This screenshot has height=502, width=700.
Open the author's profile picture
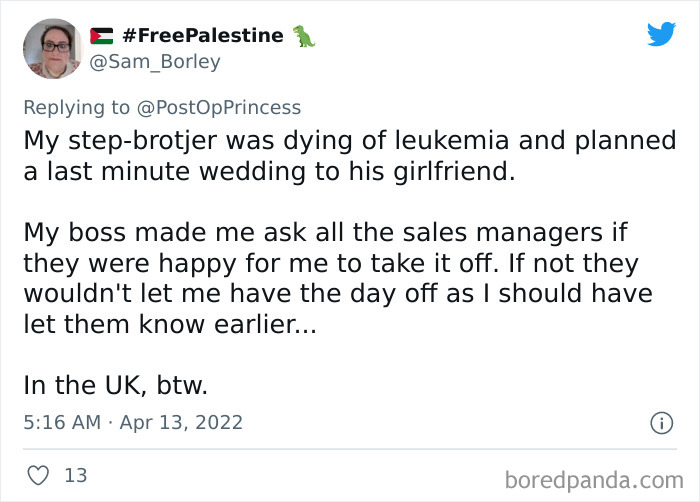click(52, 49)
